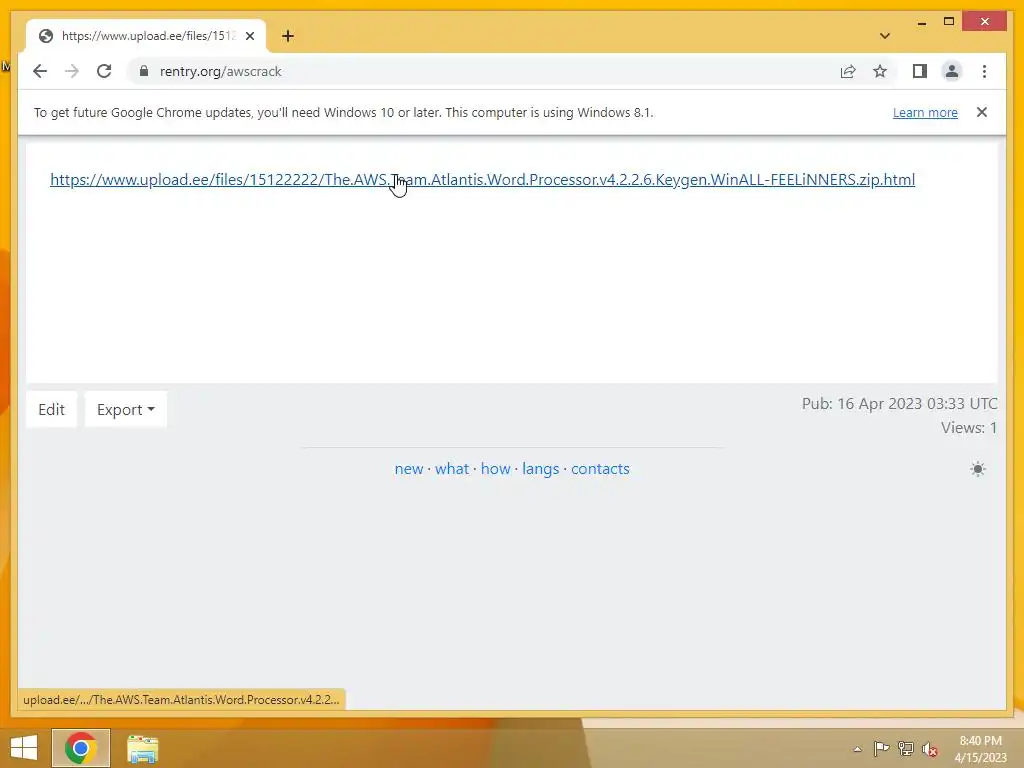Expand the tab search chevron
This screenshot has width=1024, height=768.
884,36
